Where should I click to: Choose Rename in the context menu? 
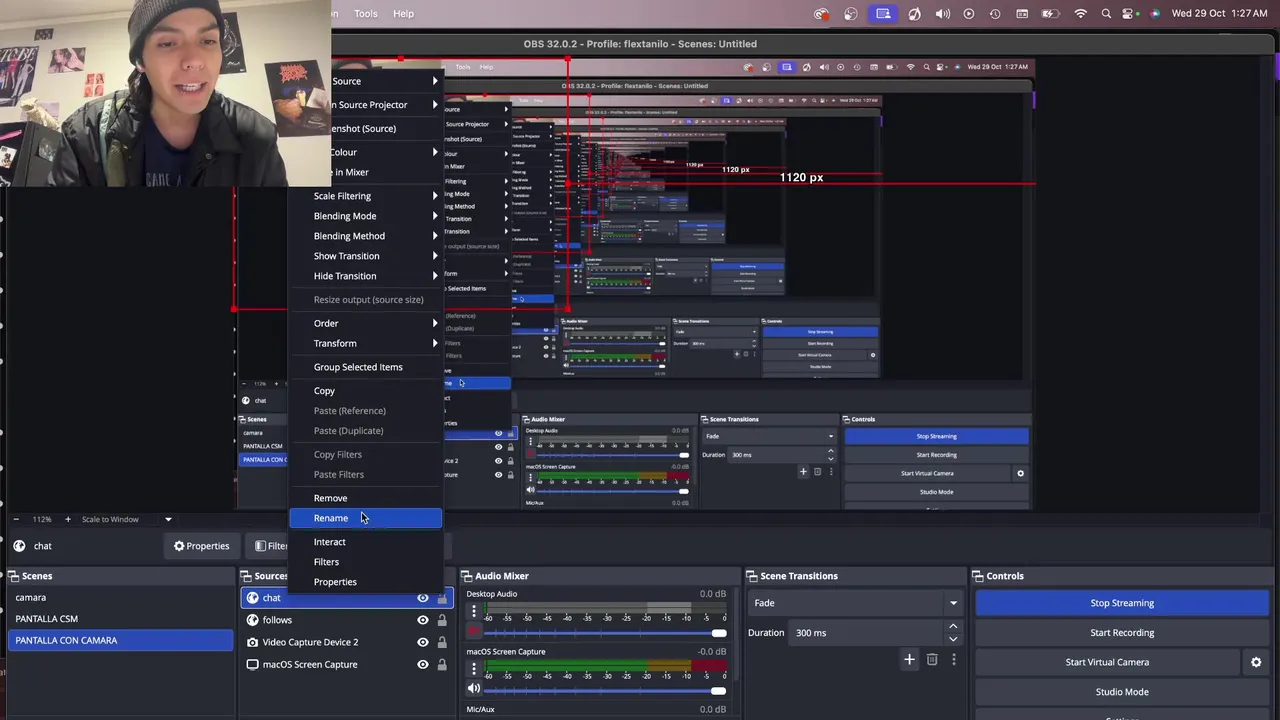point(365,518)
